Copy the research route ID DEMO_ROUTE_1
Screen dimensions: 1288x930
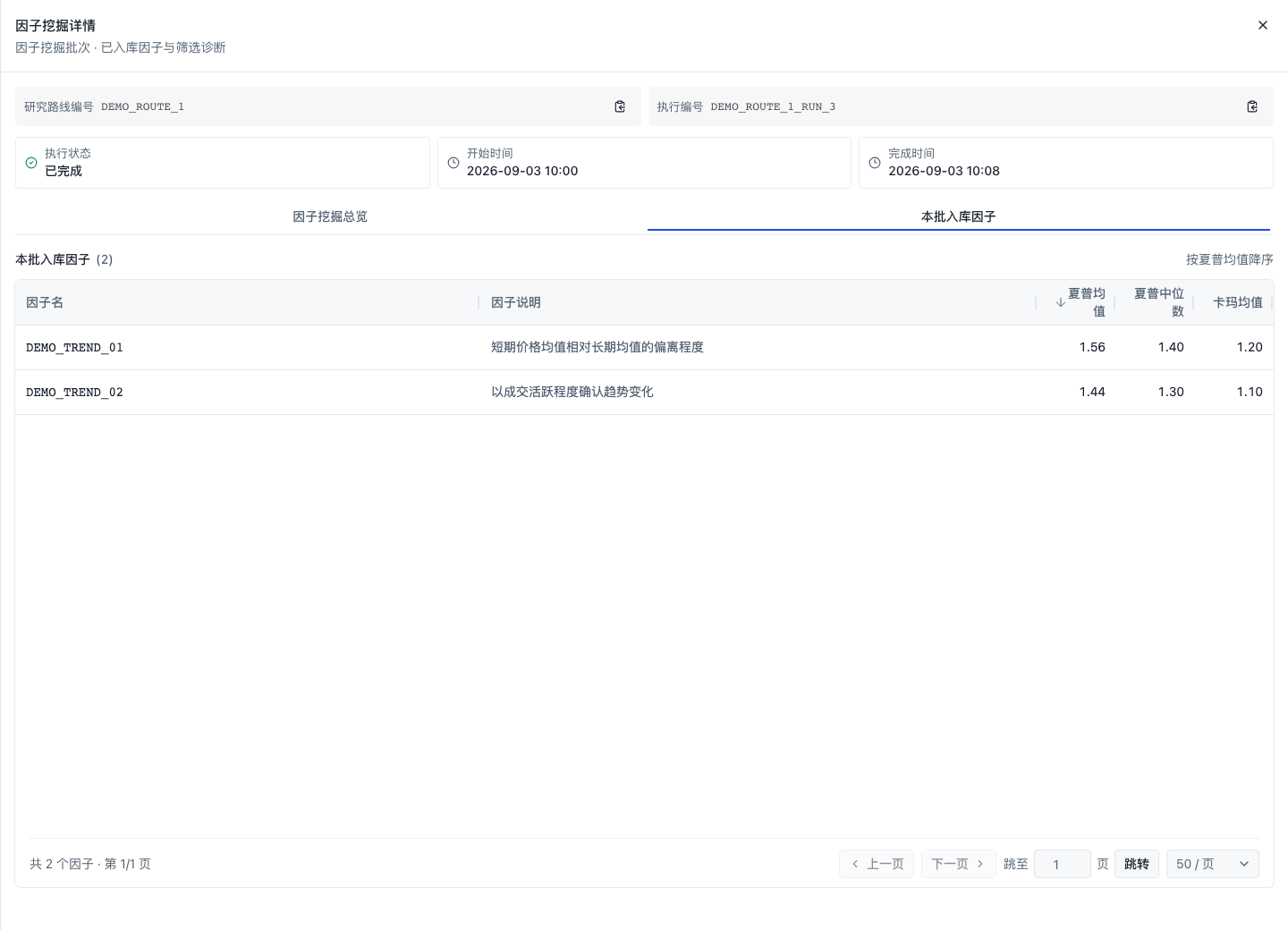pyautogui.click(x=620, y=106)
